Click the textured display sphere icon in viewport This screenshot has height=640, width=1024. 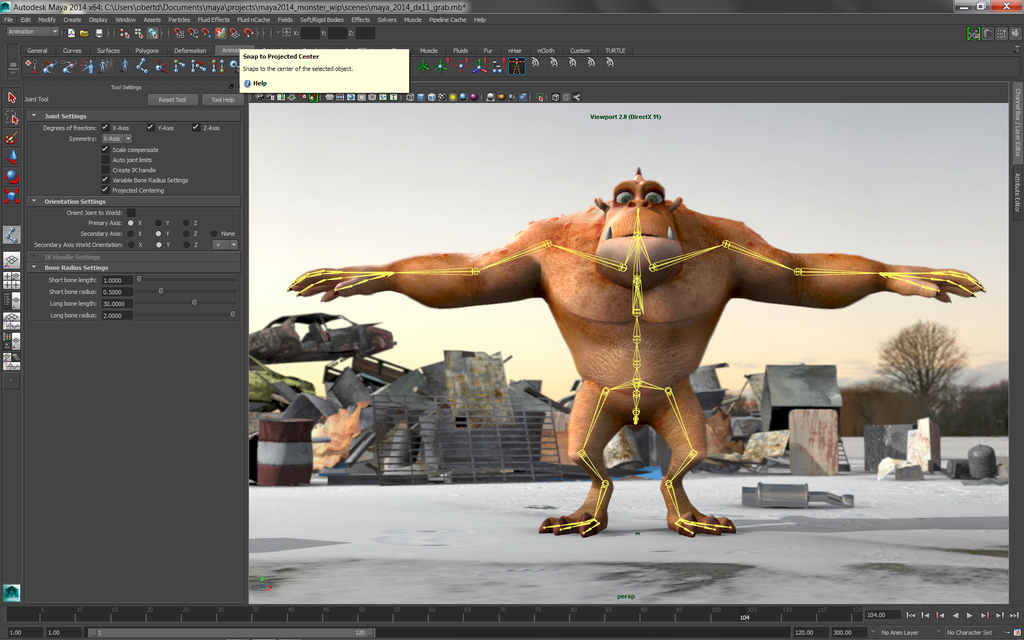[442, 97]
